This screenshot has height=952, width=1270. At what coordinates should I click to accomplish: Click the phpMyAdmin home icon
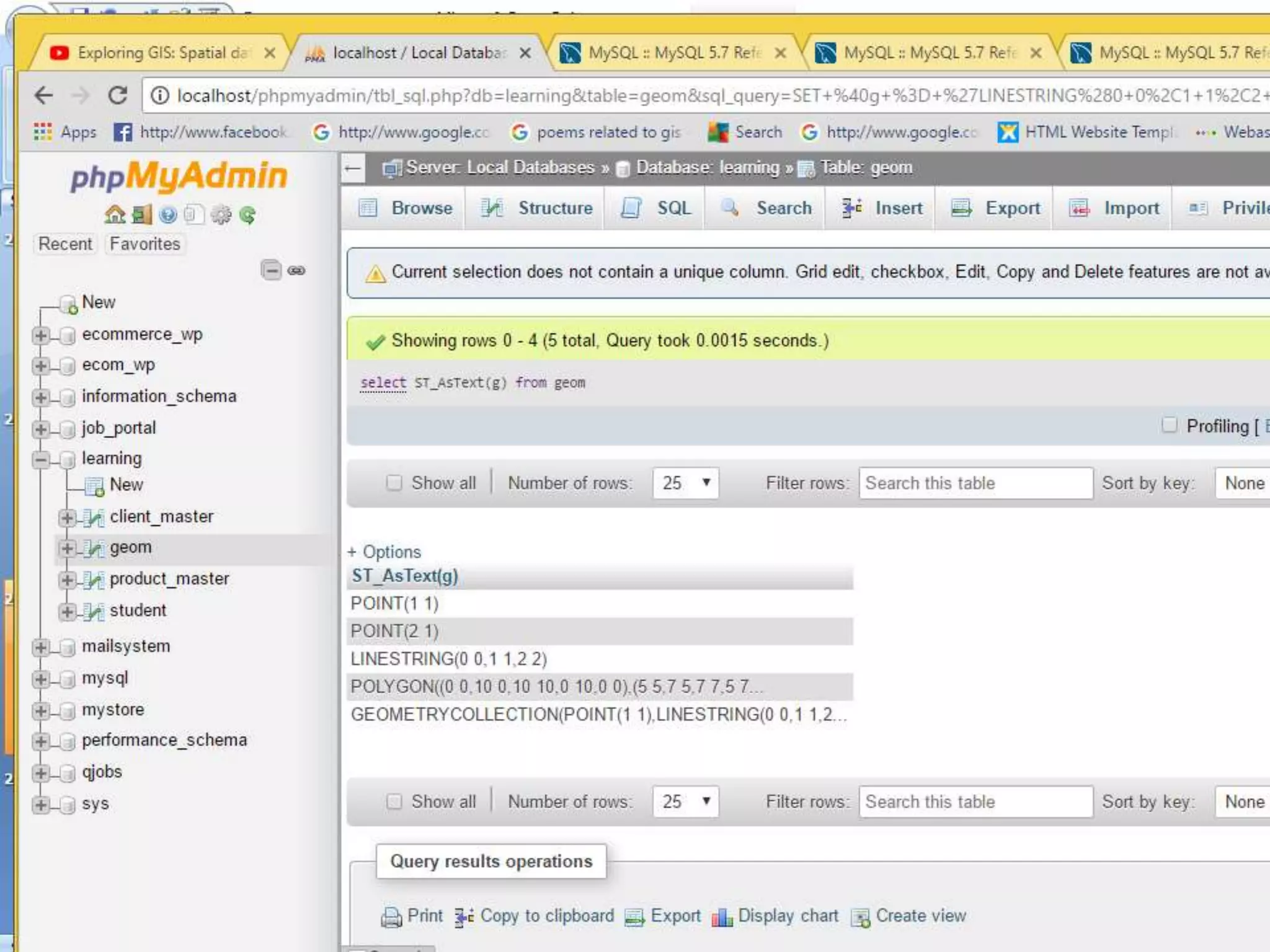click(x=115, y=215)
